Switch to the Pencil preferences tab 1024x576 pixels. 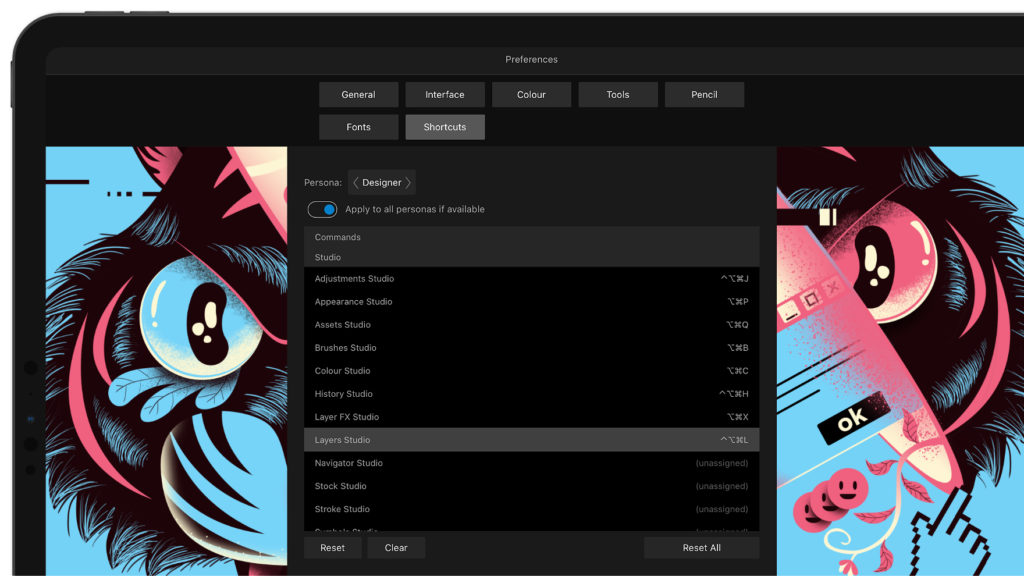(704, 94)
